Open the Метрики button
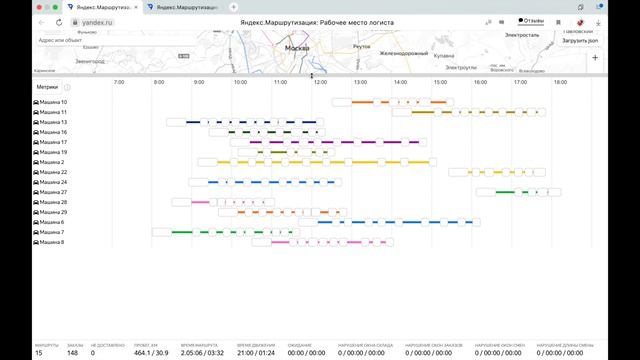The image size is (640, 360). tap(47, 87)
